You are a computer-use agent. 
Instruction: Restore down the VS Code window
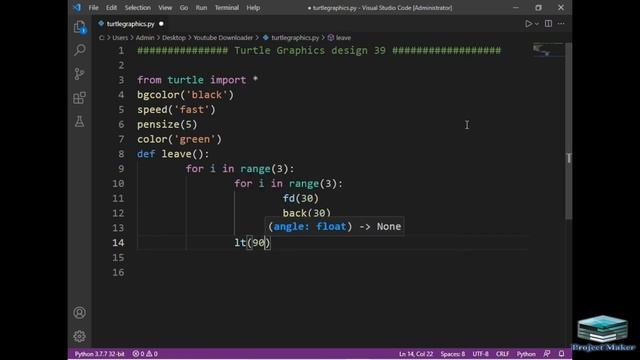[539, 7]
